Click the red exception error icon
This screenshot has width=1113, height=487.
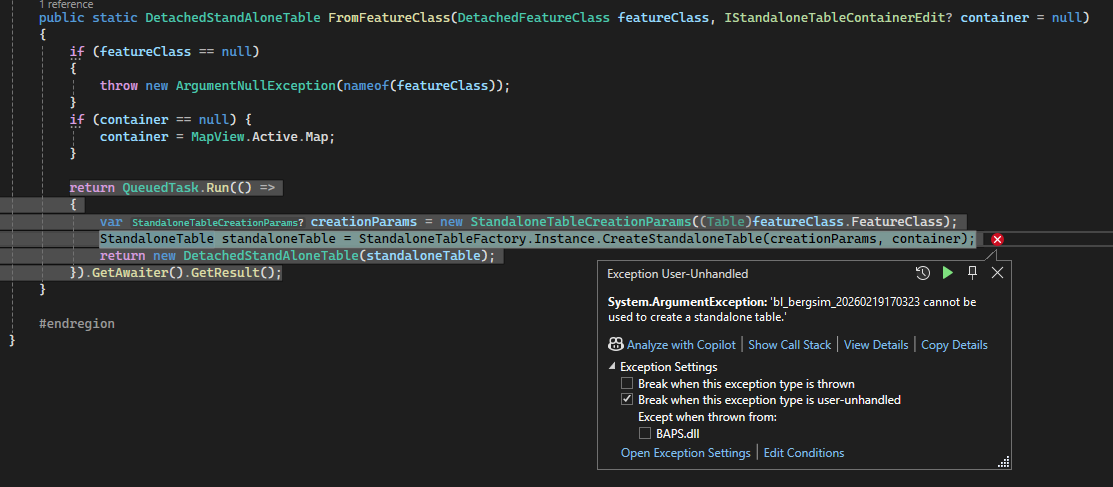997,239
